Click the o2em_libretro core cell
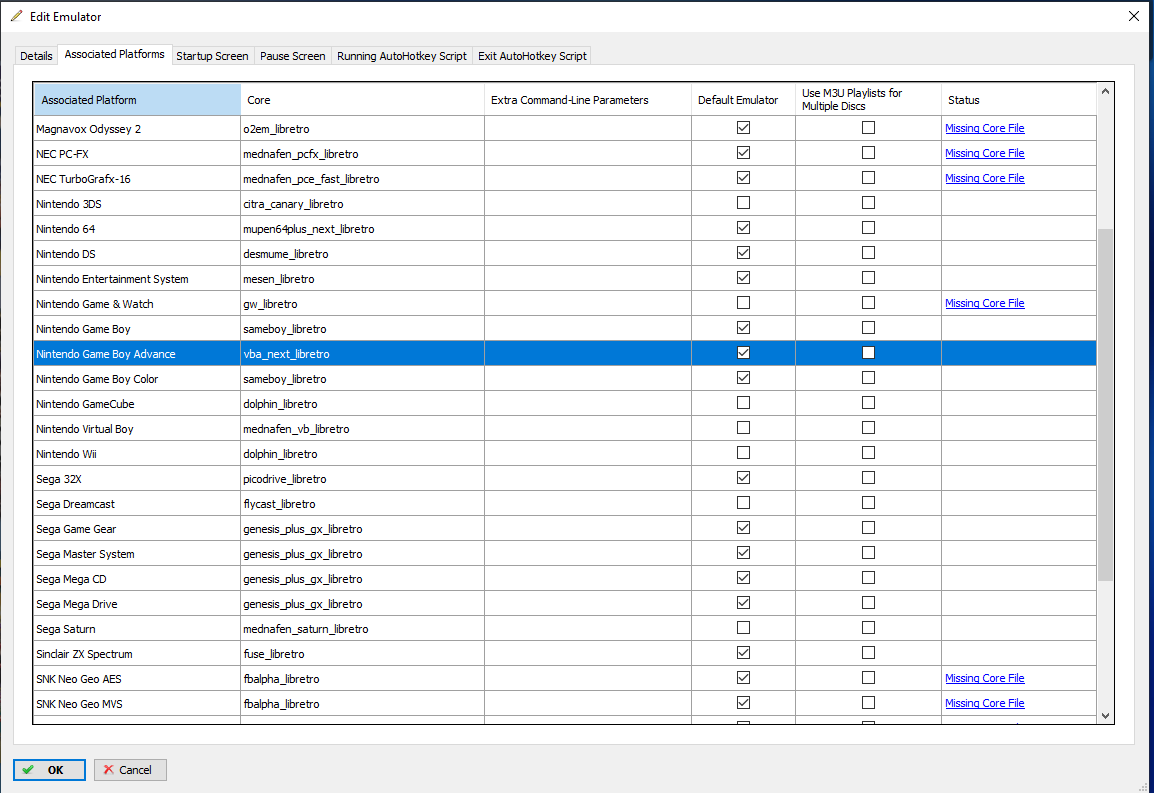The height and width of the screenshot is (793, 1154). point(362,129)
